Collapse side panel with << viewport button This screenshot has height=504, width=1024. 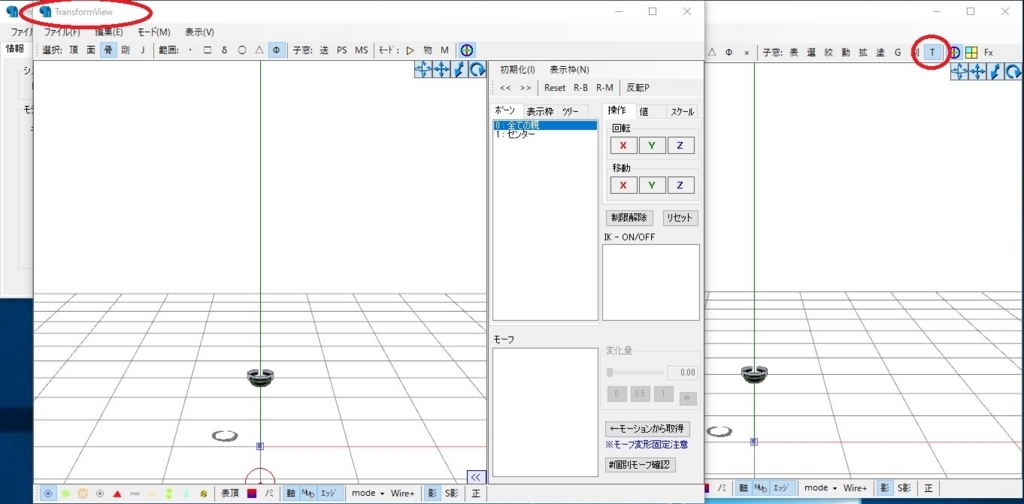pyautogui.click(x=476, y=477)
